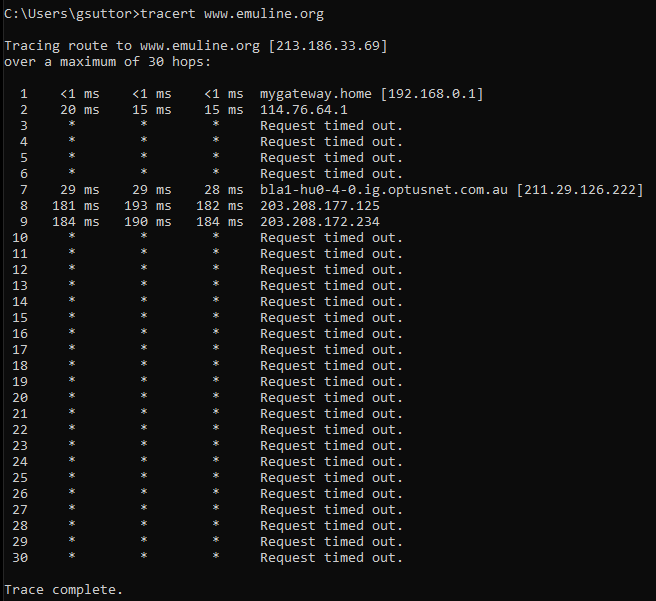Click IP address 114.76.64.1 on hop 2

[x=303, y=110]
